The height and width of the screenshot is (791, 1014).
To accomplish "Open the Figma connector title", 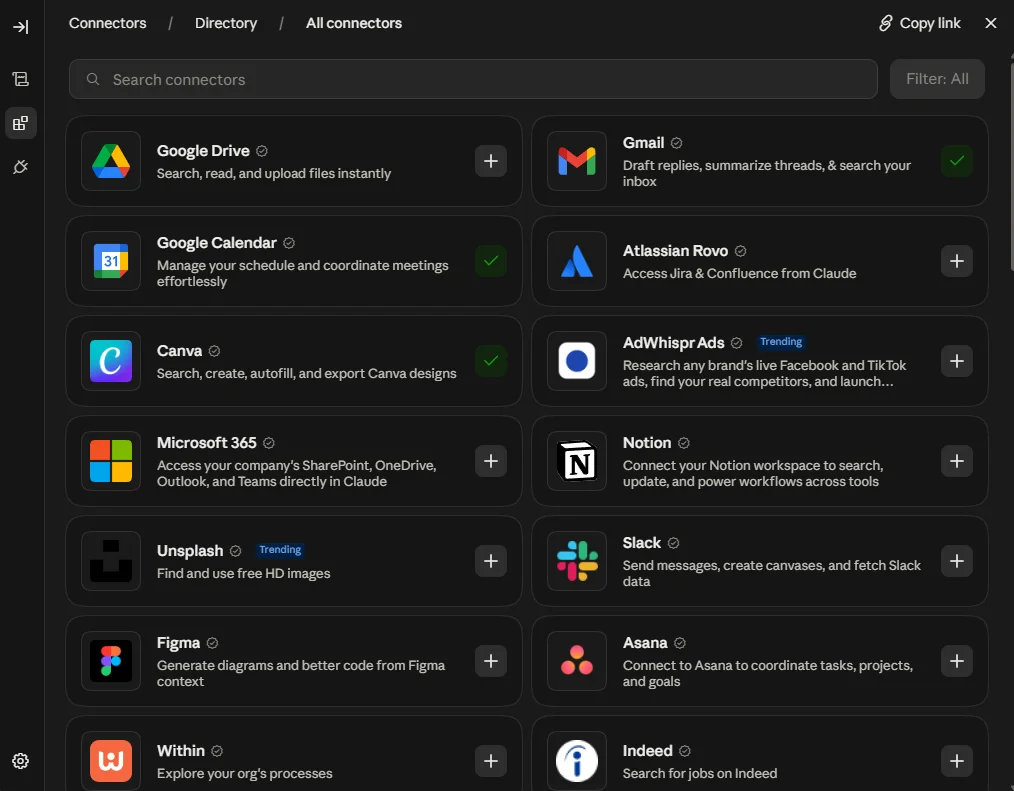I will pyautogui.click(x=178, y=643).
